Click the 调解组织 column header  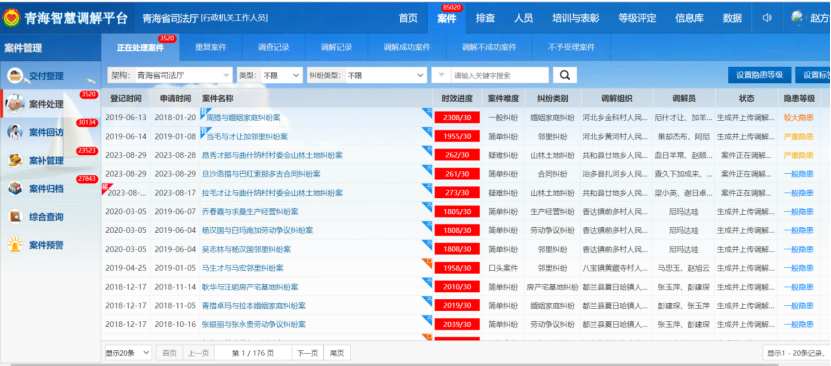click(x=617, y=99)
